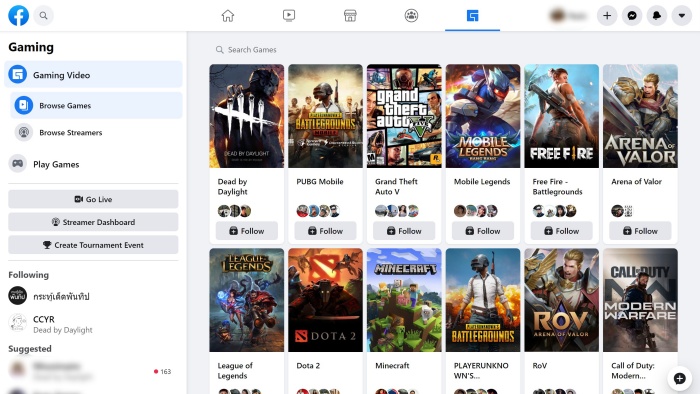This screenshot has height=394, width=700.
Task: Open Messenger icon
Action: click(632, 16)
